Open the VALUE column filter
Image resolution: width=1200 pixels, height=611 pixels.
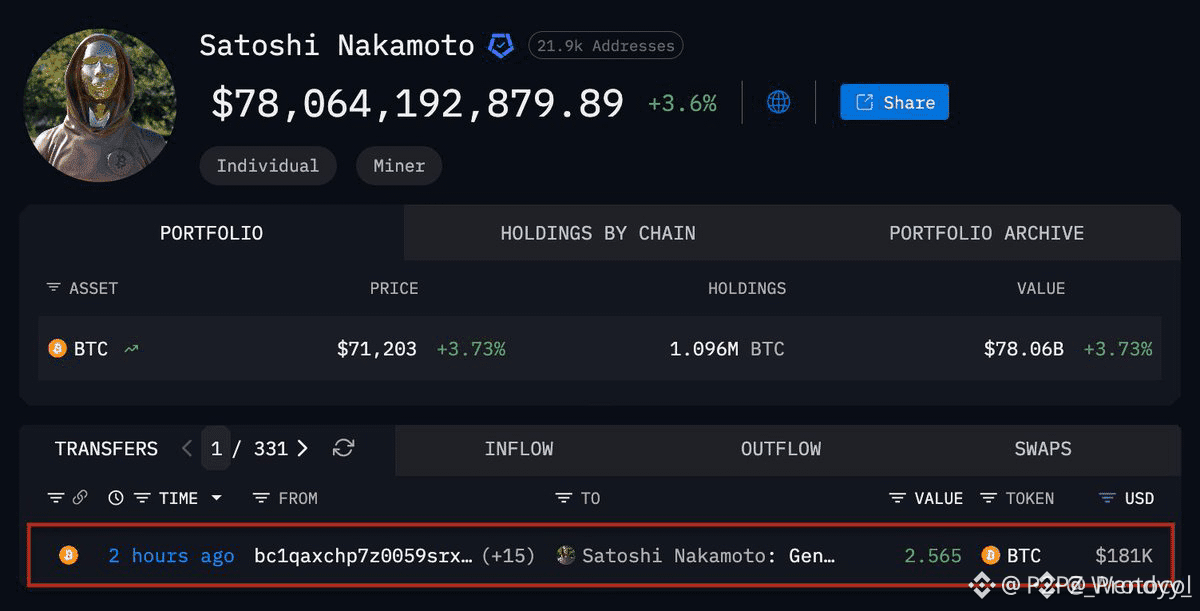pyautogui.click(x=898, y=498)
